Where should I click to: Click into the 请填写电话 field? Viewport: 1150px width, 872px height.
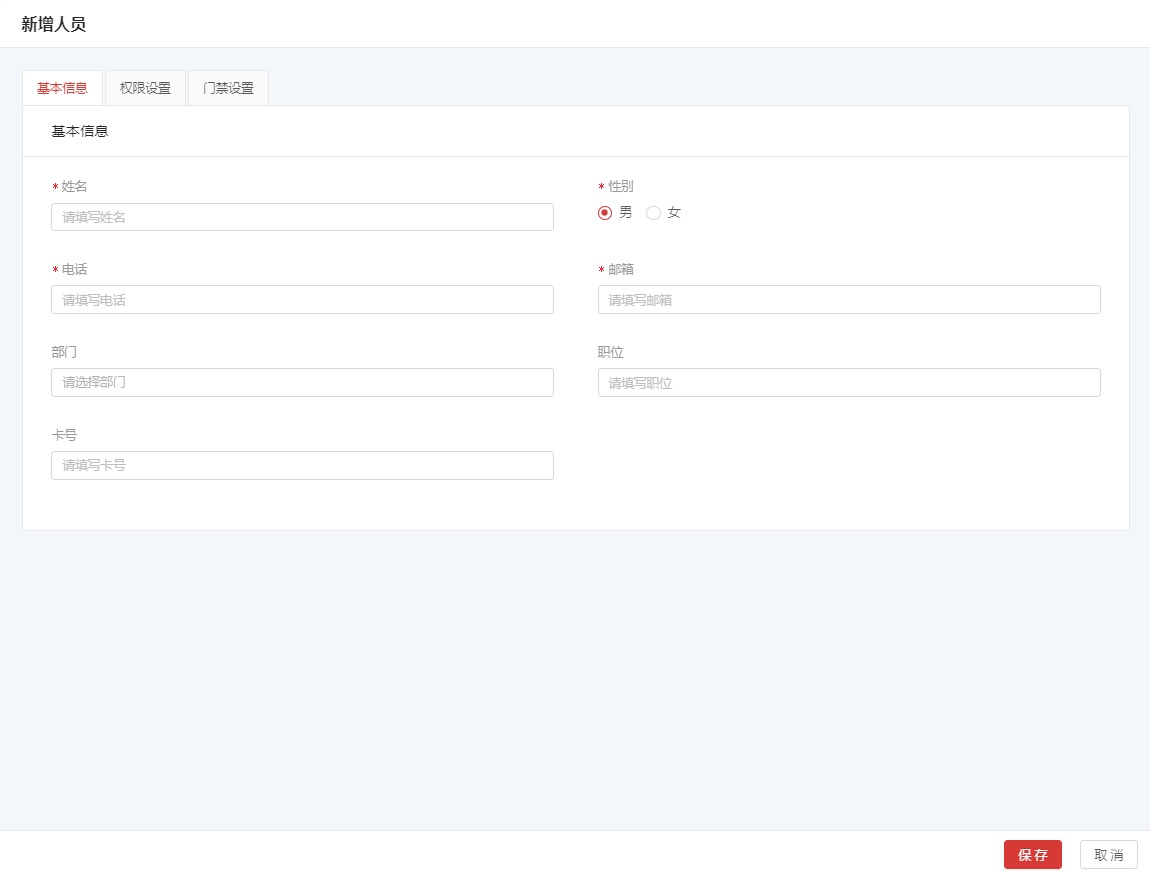click(302, 299)
